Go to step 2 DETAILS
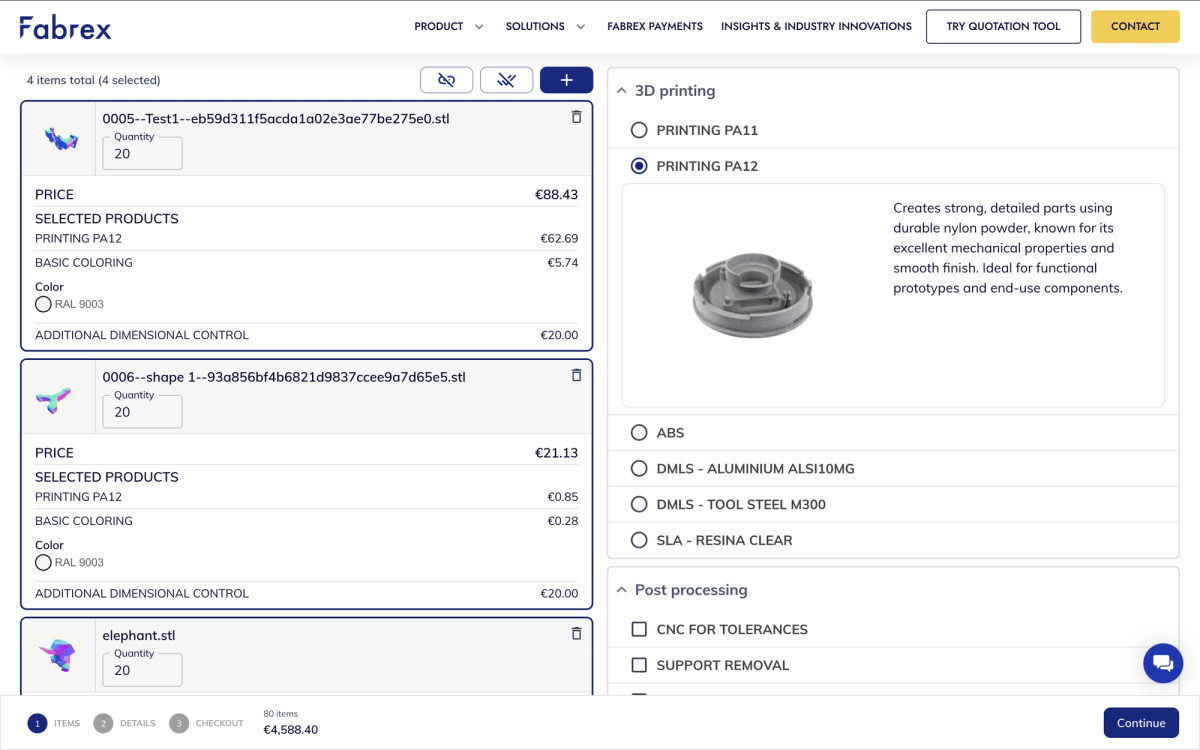 coord(125,723)
